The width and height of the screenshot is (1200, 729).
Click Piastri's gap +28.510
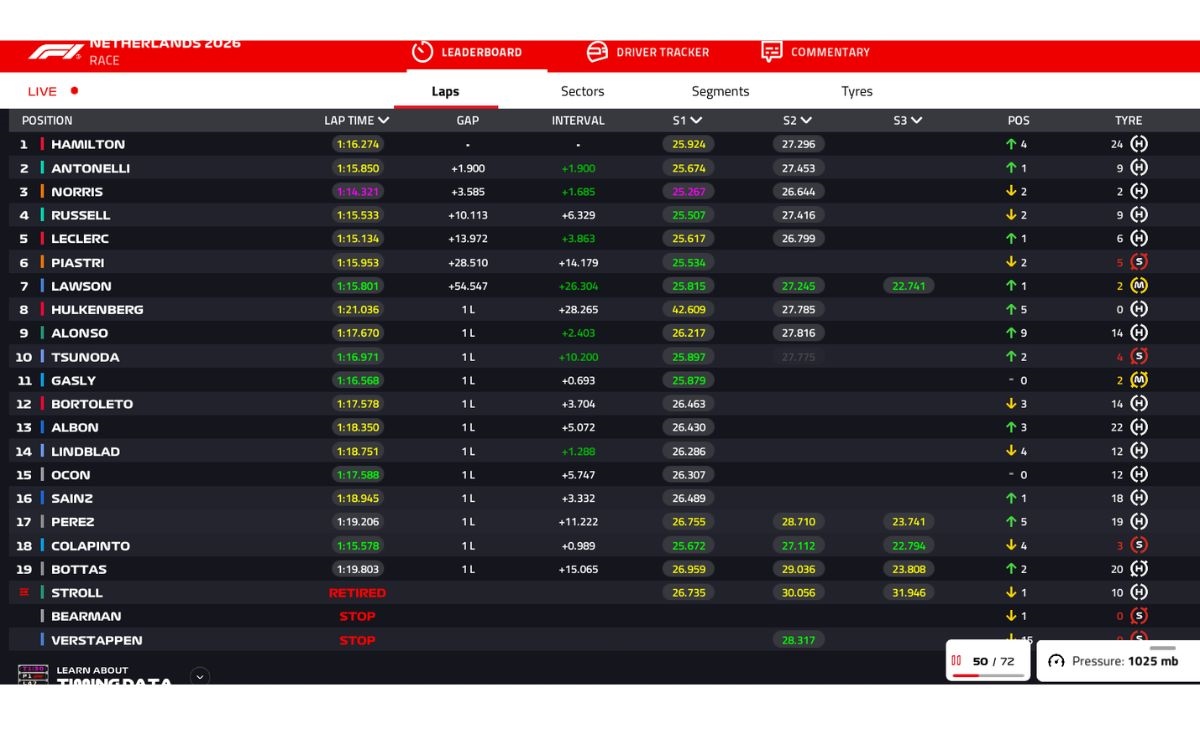[468, 262]
